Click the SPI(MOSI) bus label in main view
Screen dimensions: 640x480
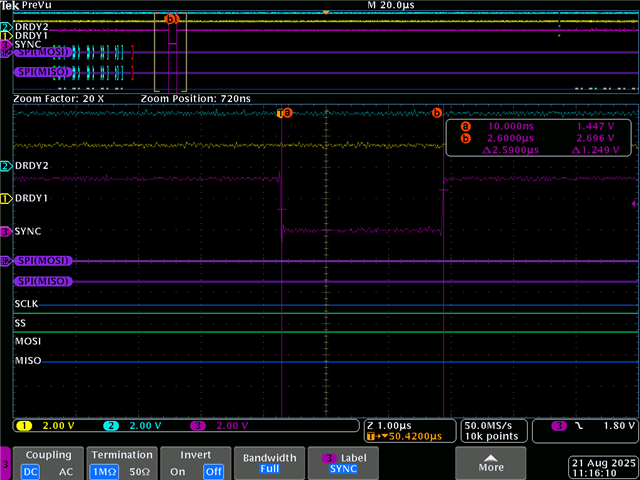43,261
